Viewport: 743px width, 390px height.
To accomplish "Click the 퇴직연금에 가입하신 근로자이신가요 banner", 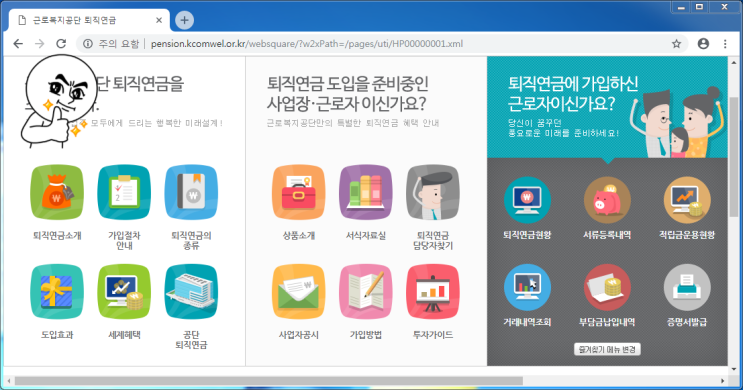I will point(607,107).
